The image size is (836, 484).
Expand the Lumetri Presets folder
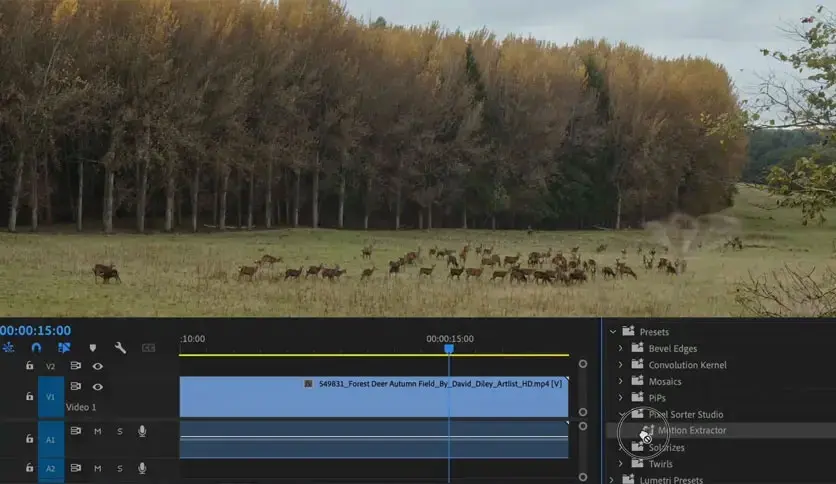(x=613, y=480)
